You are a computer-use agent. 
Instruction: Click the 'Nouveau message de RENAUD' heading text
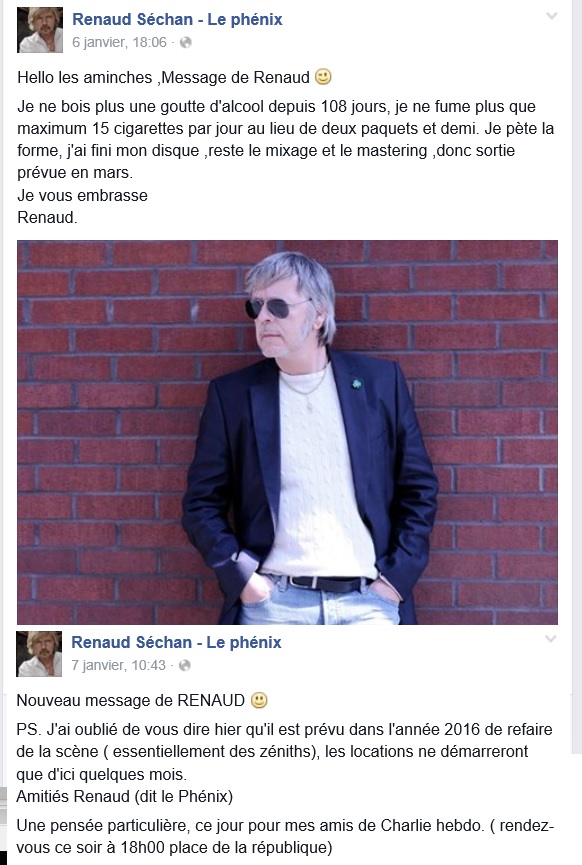pos(131,701)
